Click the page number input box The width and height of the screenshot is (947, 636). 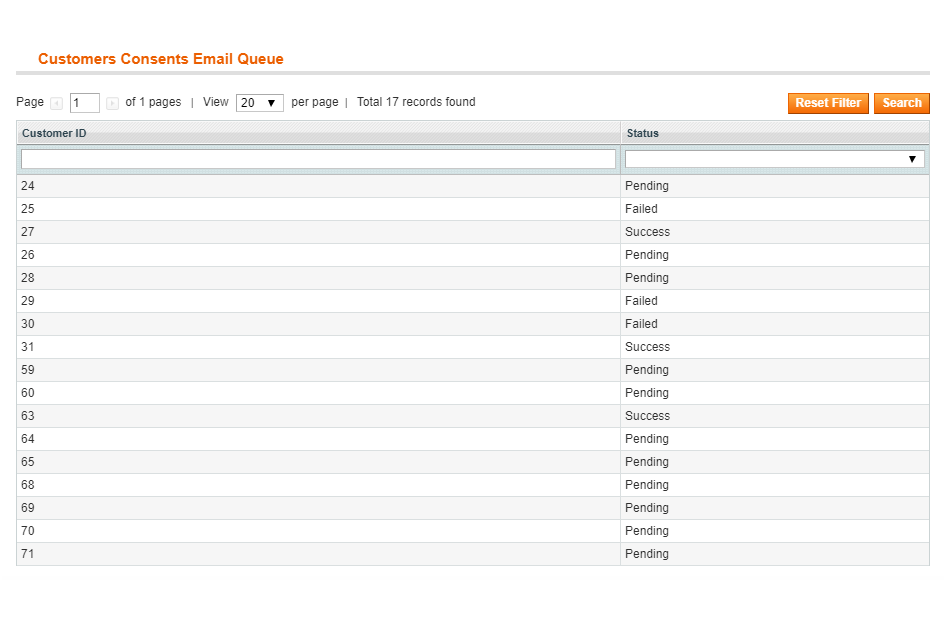click(x=84, y=103)
